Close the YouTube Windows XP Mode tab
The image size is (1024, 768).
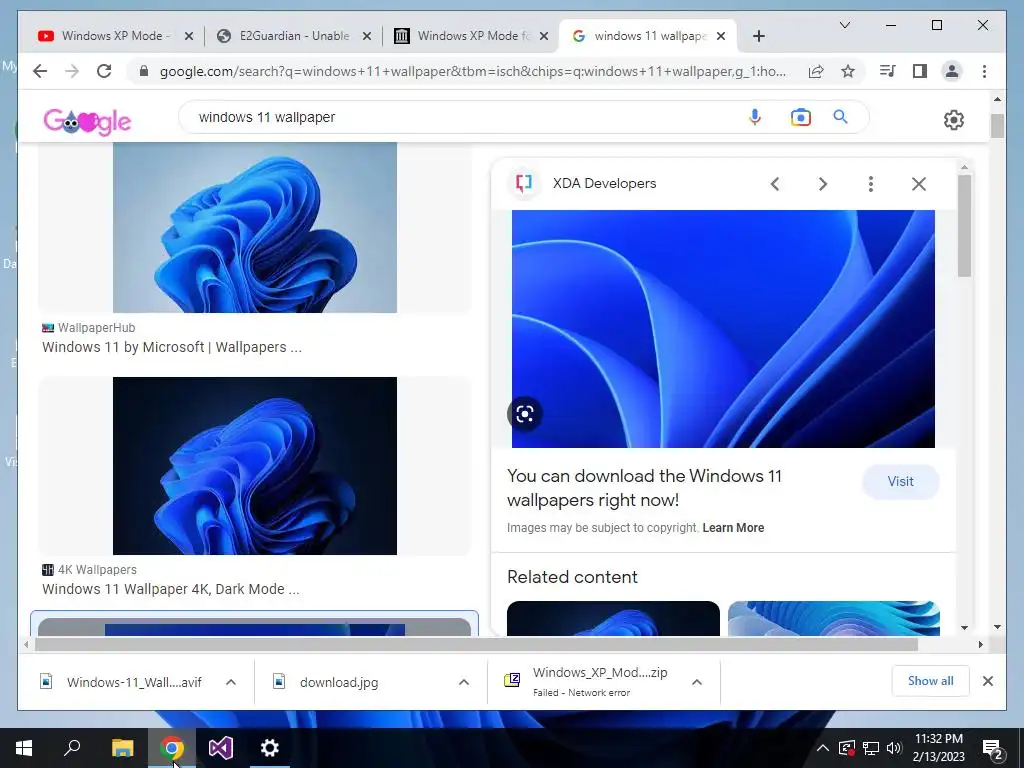click(x=189, y=36)
